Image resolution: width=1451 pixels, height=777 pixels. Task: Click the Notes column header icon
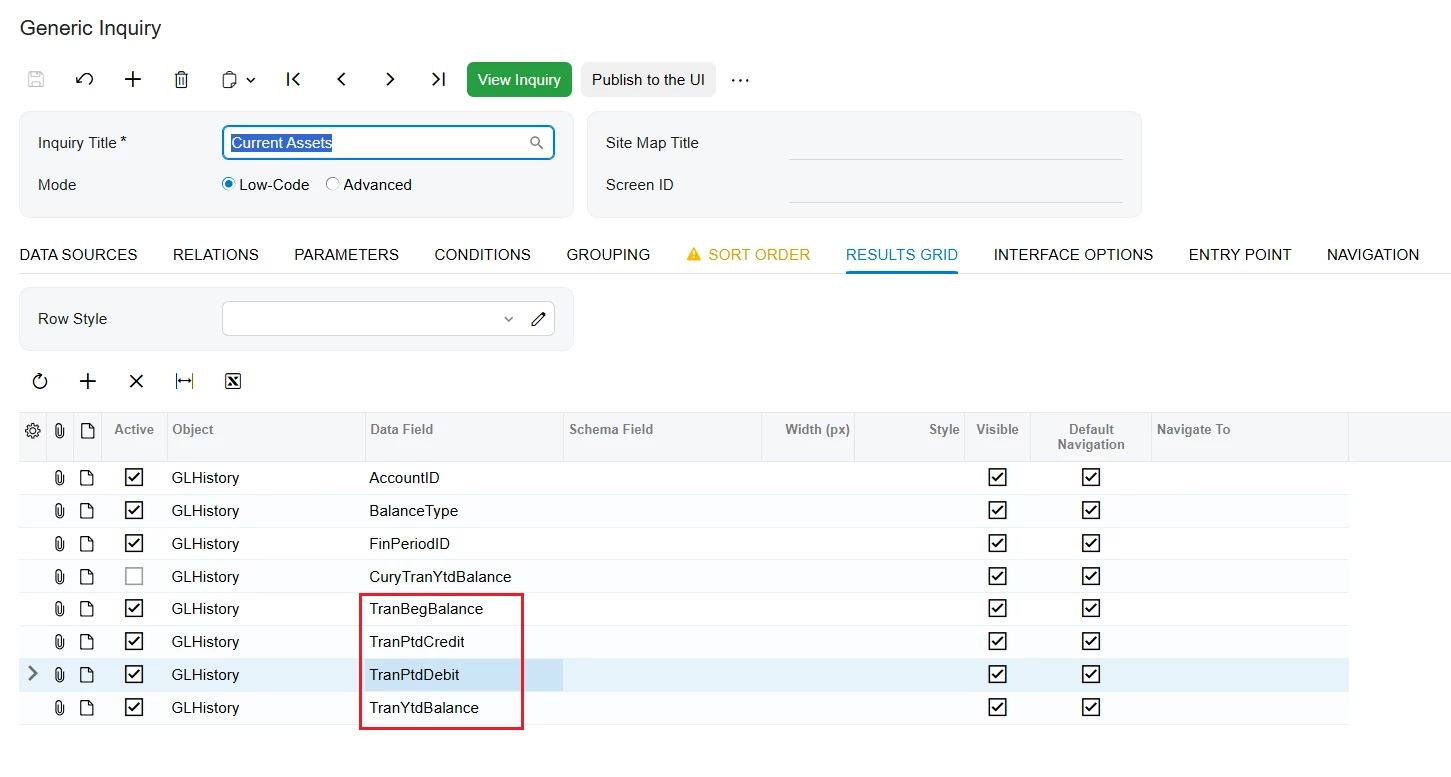[88, 430]
